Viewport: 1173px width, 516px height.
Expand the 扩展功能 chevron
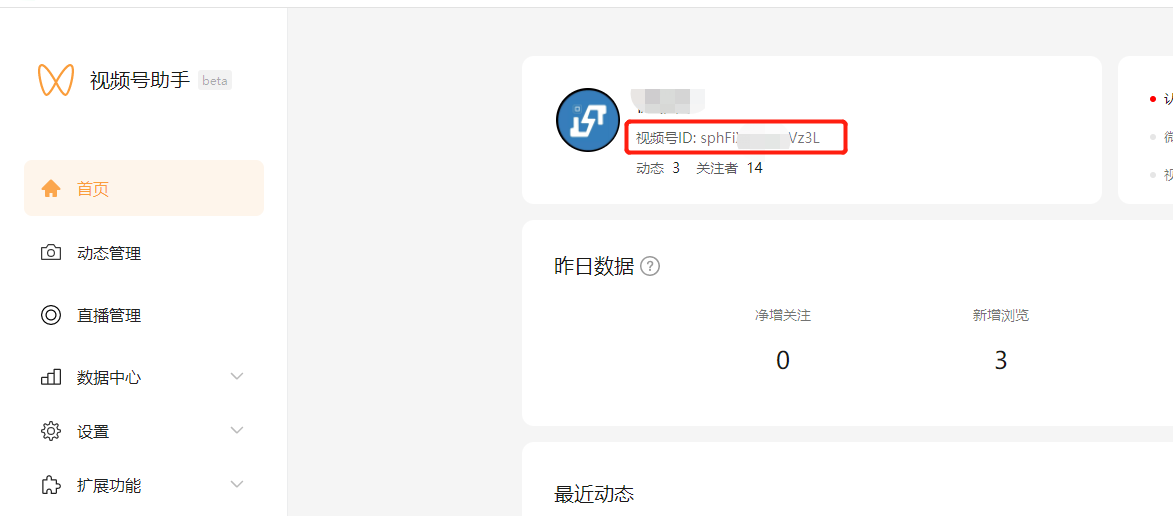[237, 484]
